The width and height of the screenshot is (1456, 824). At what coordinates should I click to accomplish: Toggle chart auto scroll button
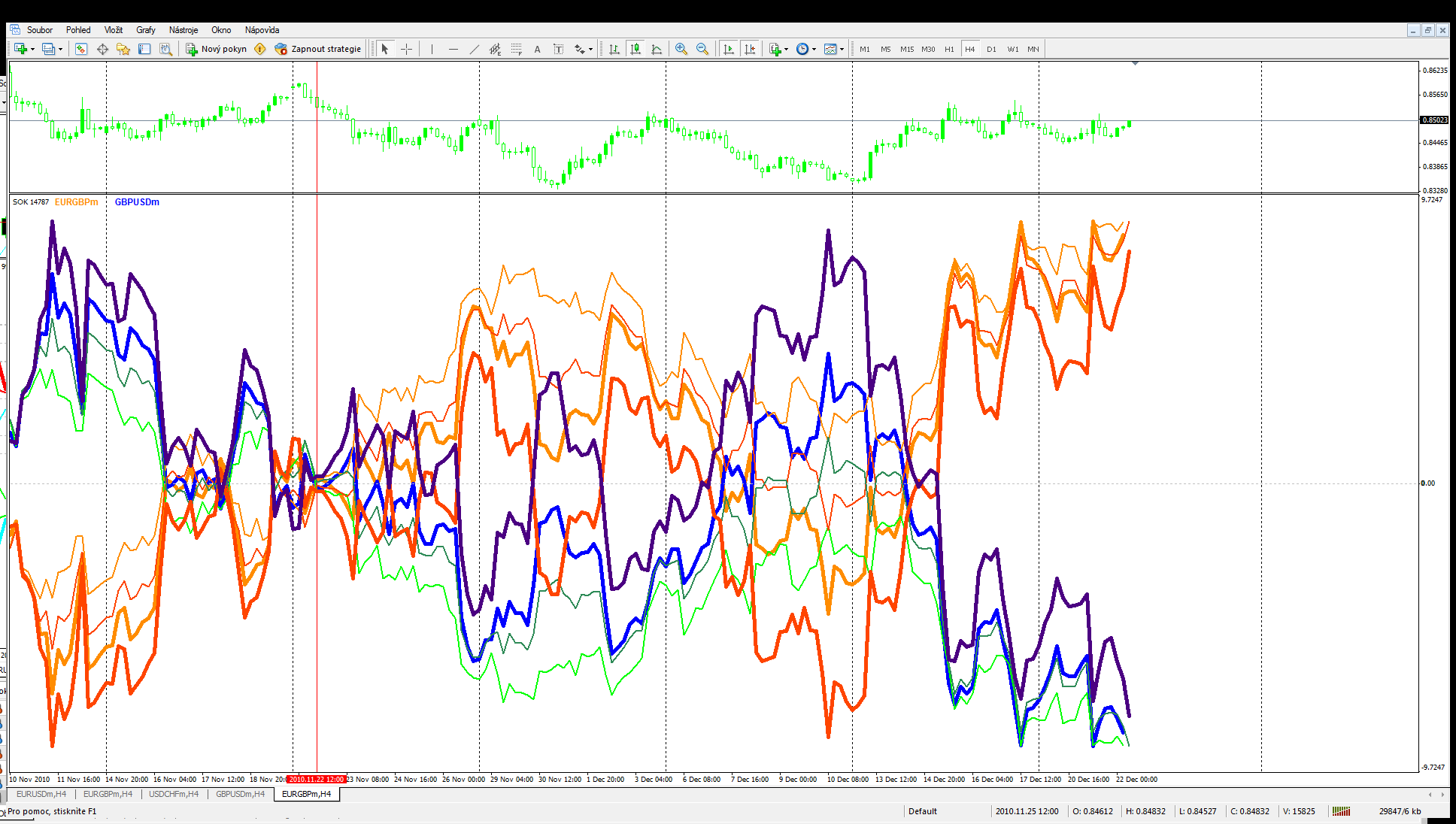pos(728,49)
